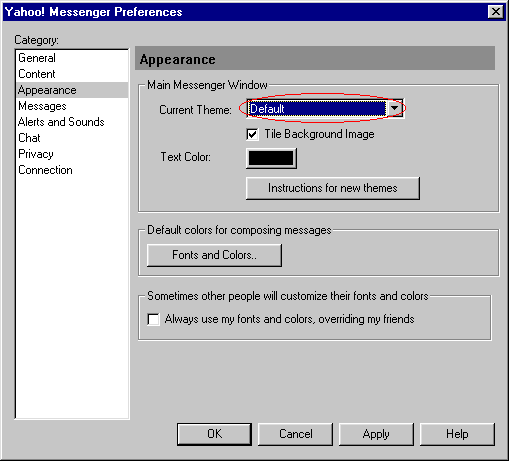Image resolution: width=509 pixels, height=461 pixels.
Task: Open Help for preferences
Action: point(457,434)
